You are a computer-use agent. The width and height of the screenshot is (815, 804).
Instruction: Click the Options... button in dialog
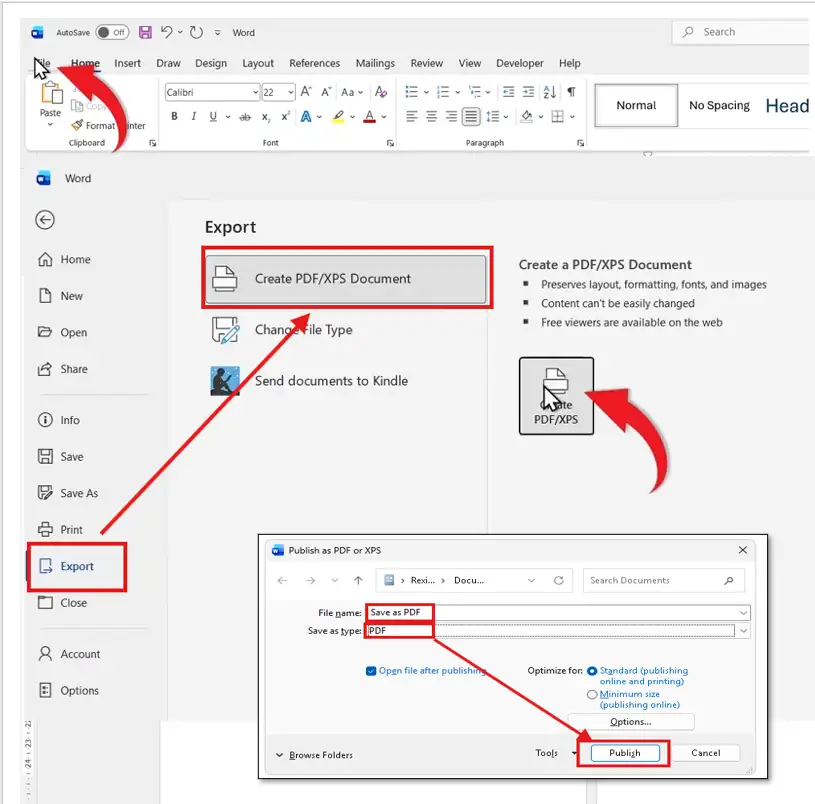631,722
